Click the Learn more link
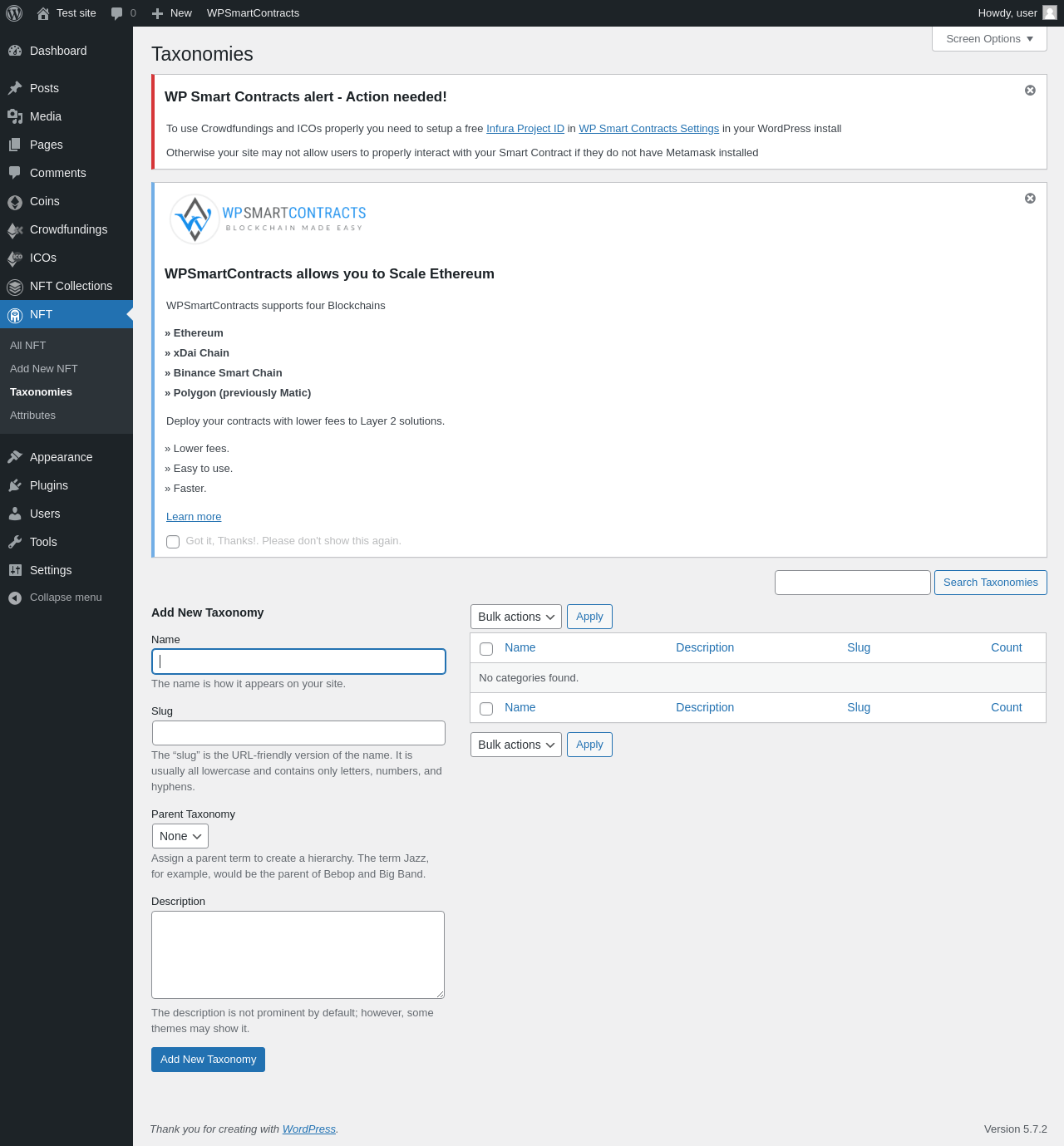The image size is (1064, 1146). (x=194, y=517)
